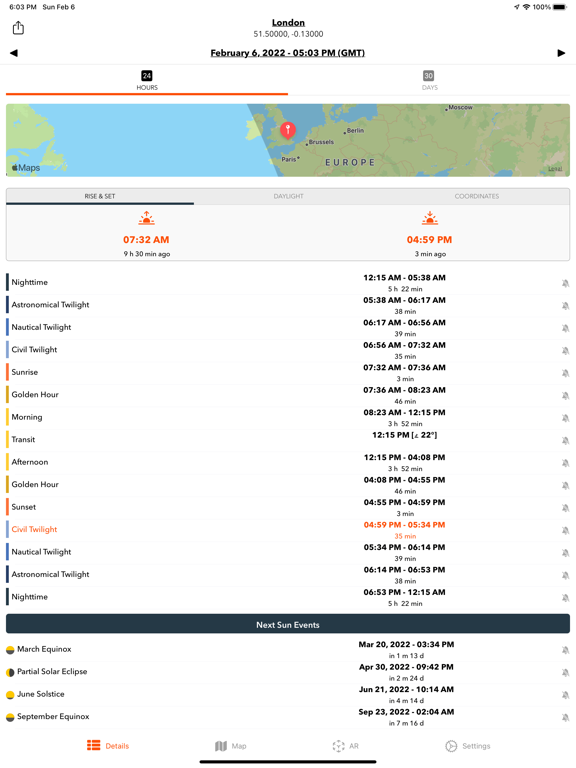Screen dimensions: 576x768
Task: Open the Map tab in bottom bar
Action: tap(230, 745)
